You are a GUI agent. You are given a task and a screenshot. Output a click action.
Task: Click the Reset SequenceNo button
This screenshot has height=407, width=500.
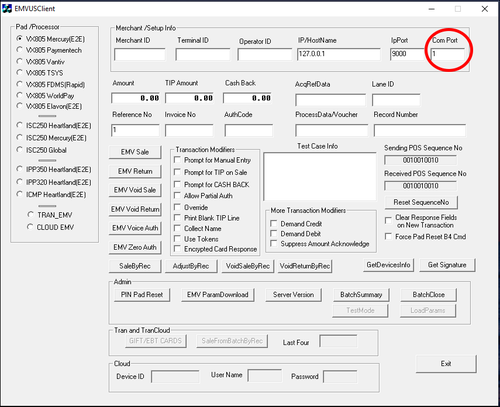coord(421,202)
